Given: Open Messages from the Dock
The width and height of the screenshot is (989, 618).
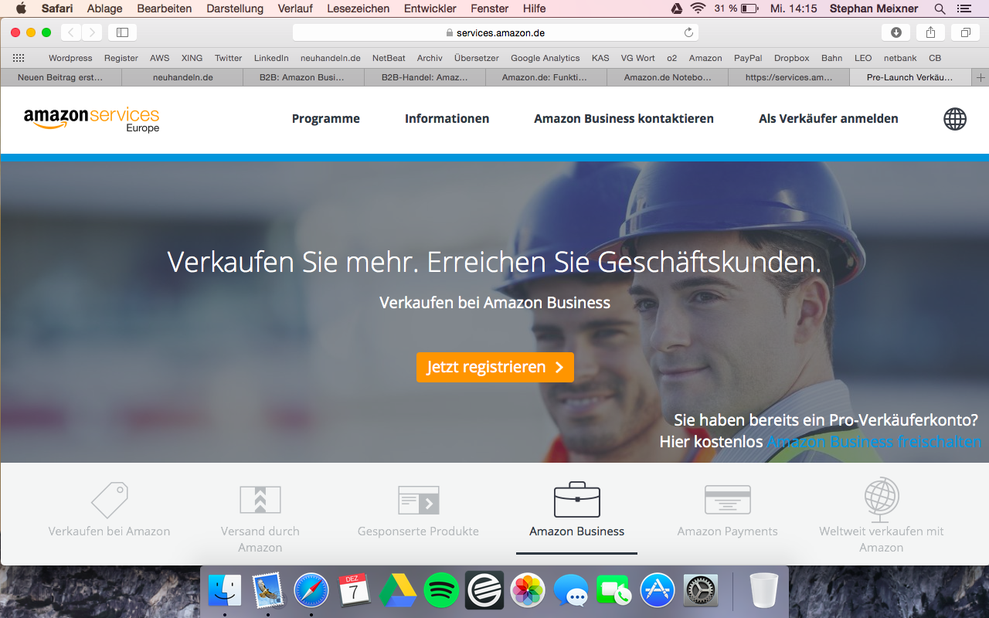Looking at the screenshot, I should tap(571, 590).
